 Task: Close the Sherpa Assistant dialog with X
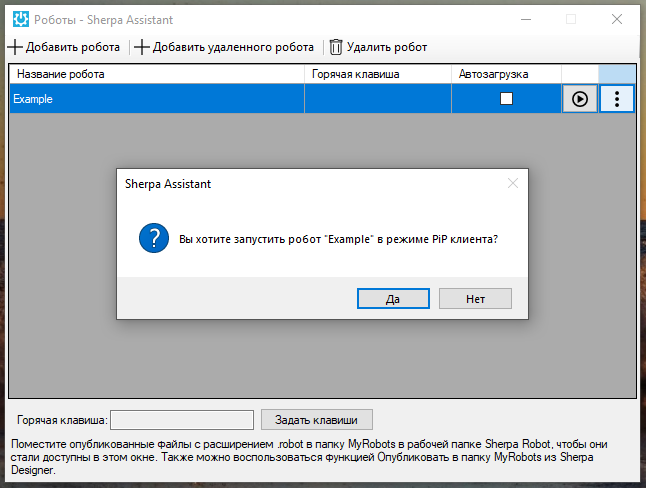pos(513,184)
